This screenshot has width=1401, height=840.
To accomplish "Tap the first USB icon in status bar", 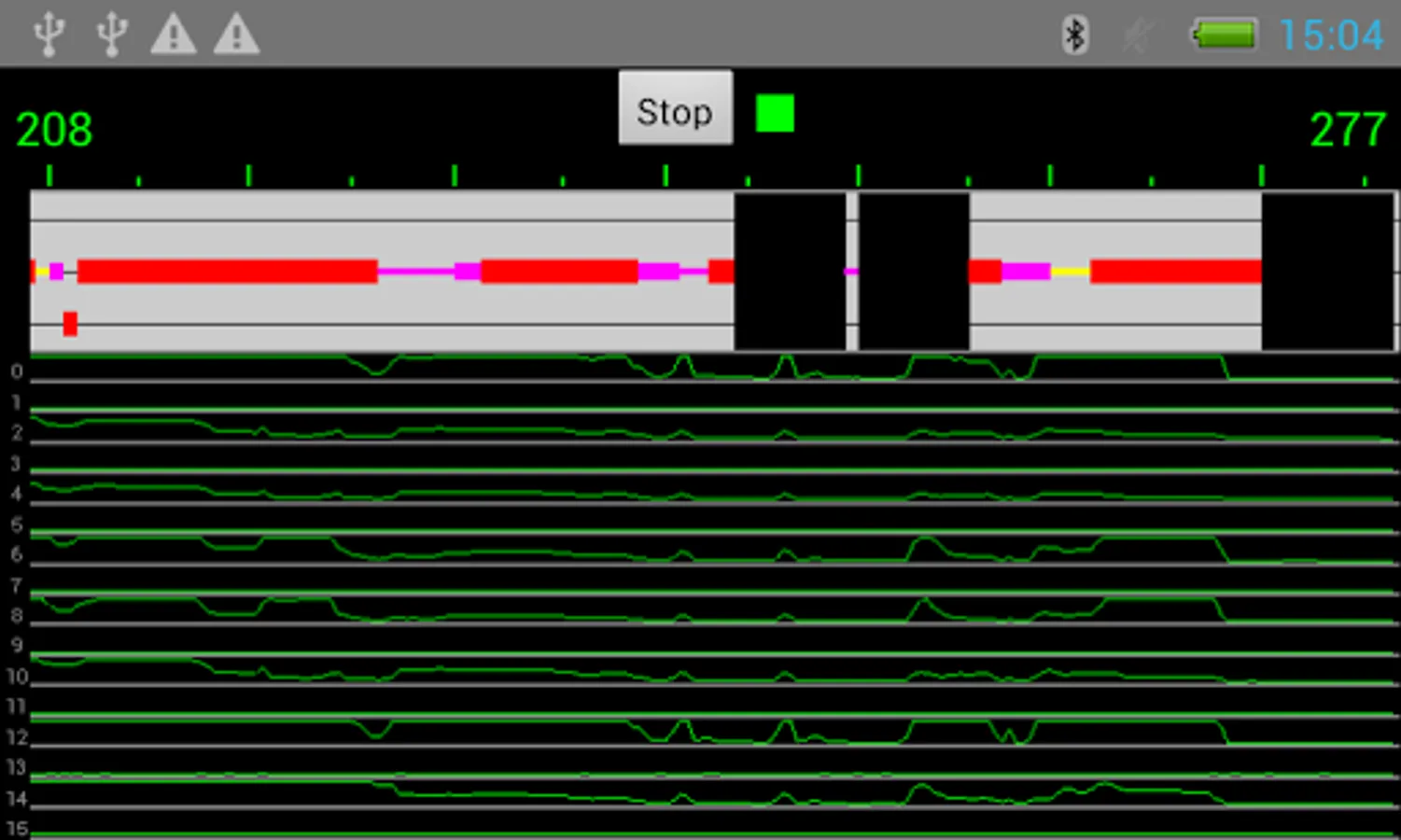I will click(x=49, y=35).
